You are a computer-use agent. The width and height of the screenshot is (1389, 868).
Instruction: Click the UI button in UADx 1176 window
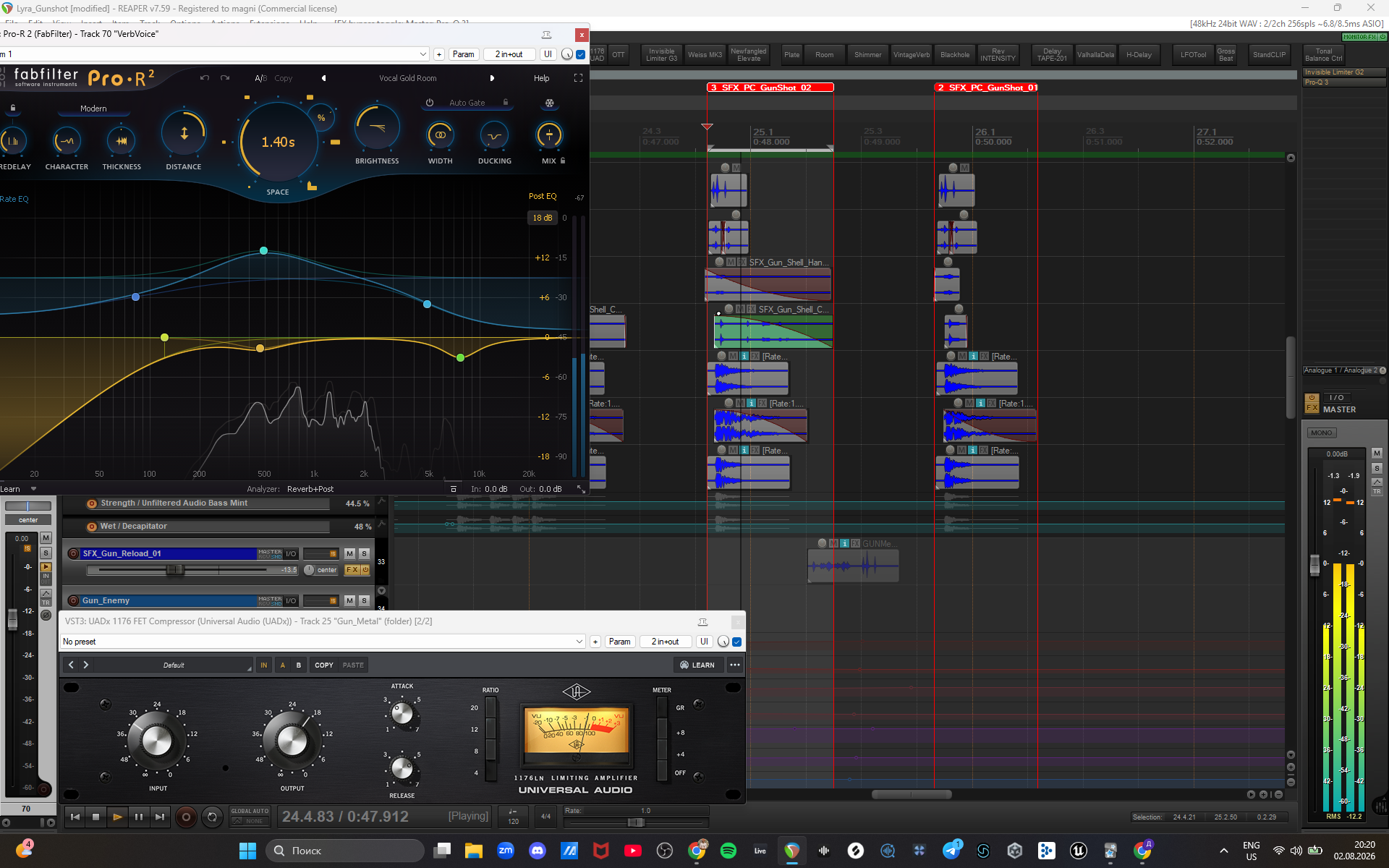(x=704, y=642)
